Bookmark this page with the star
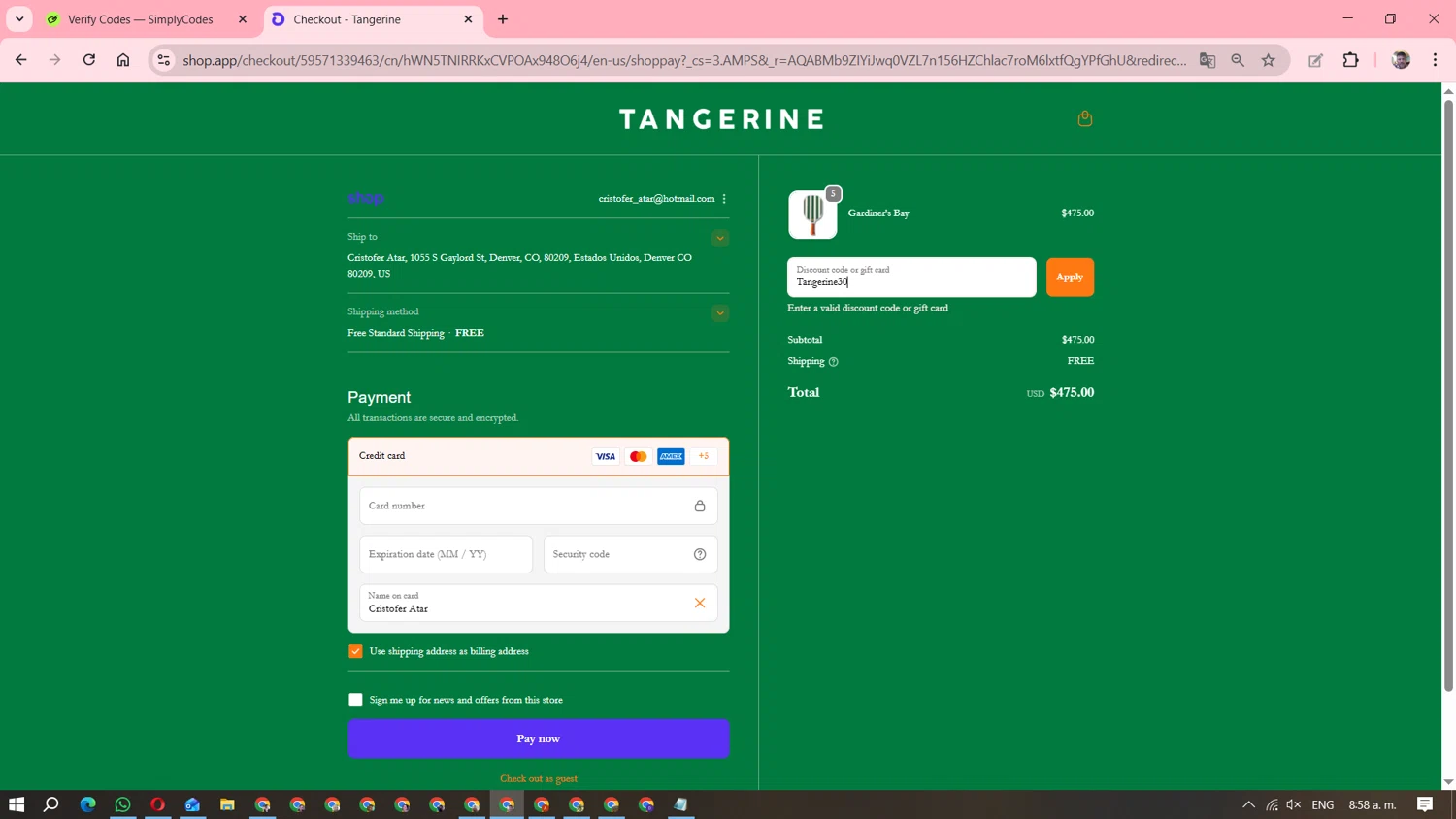 pyautogui.click(x=1269, y=60)
